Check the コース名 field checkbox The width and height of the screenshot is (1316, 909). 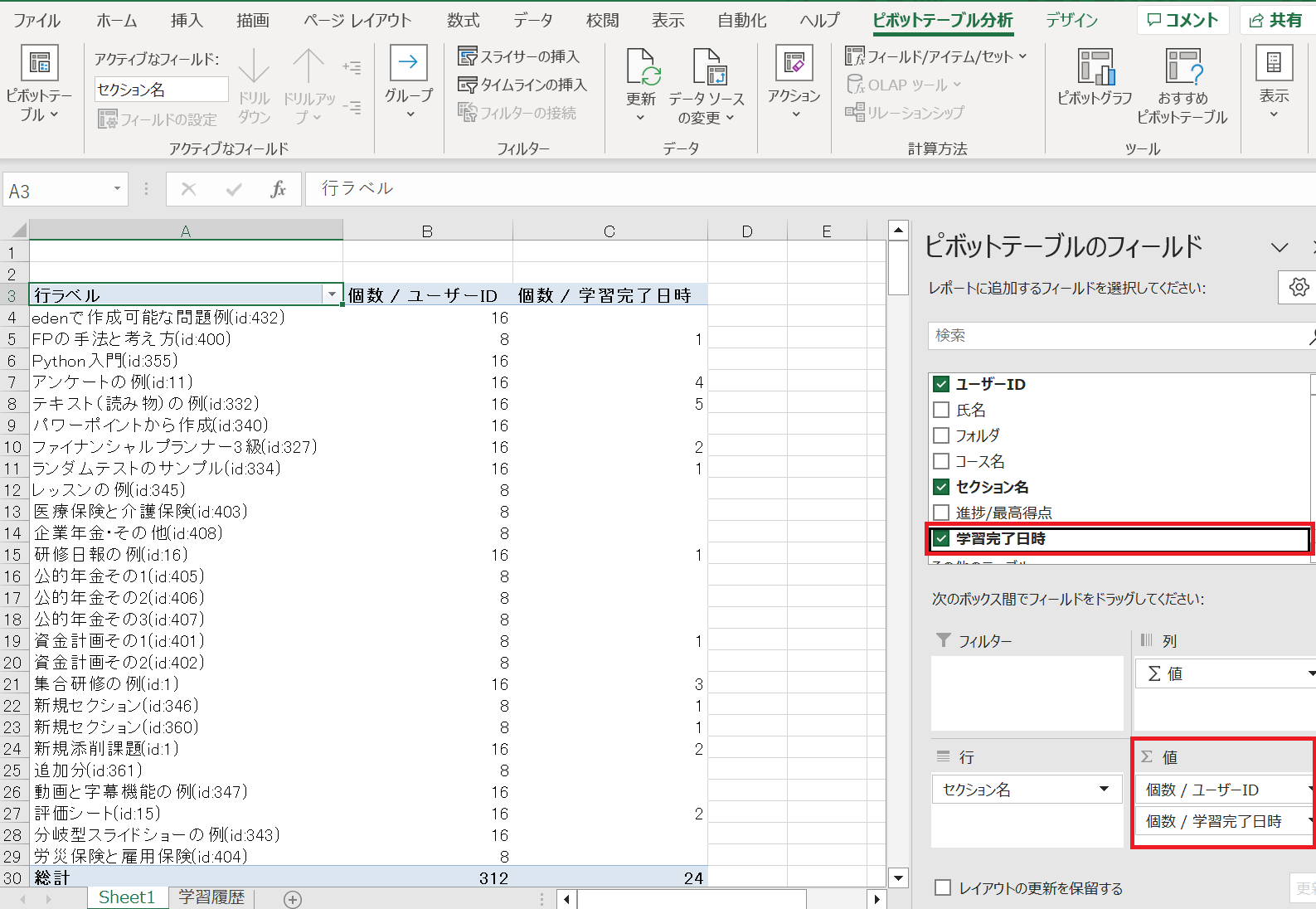tap(941, 461)
